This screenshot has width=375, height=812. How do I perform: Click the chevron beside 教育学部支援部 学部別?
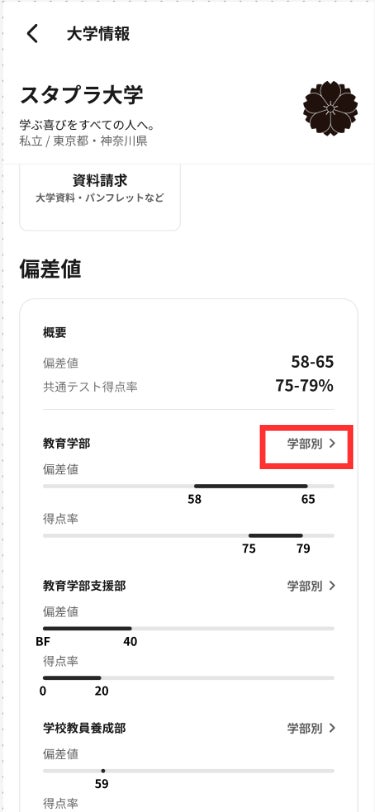pos(332,586)
